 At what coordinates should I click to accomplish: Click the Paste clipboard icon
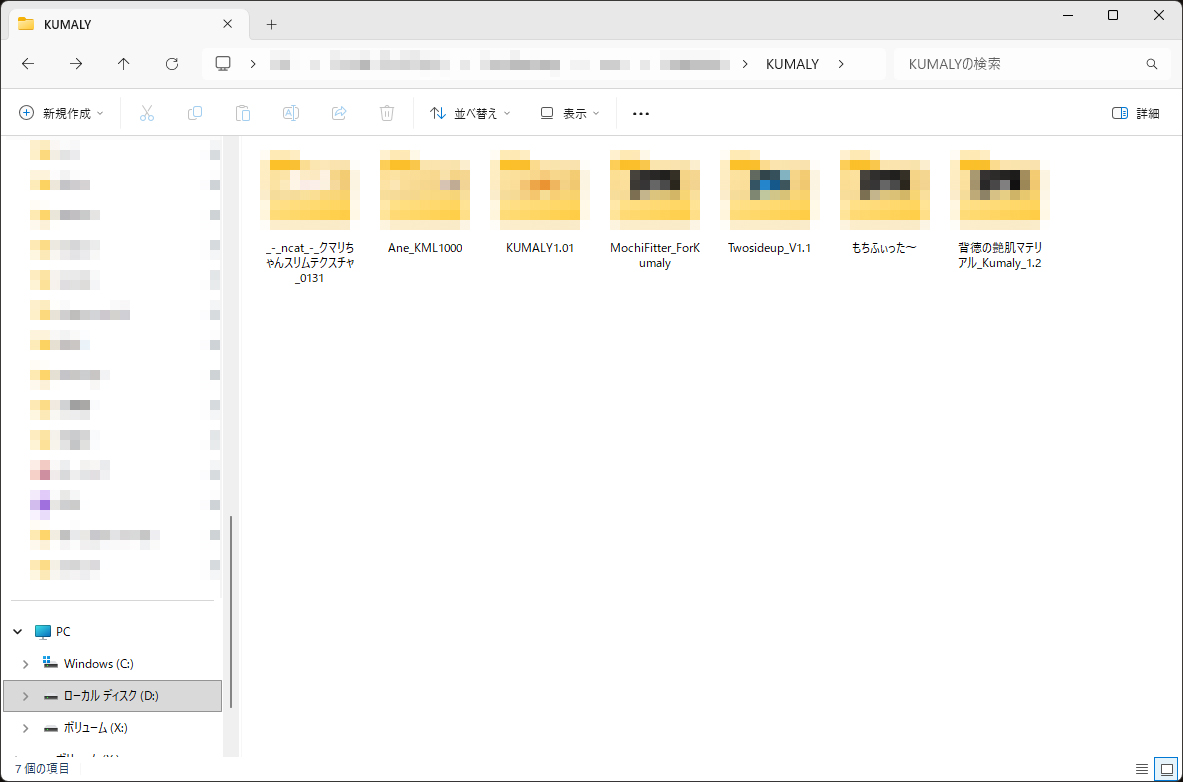(x=243, y=113)
